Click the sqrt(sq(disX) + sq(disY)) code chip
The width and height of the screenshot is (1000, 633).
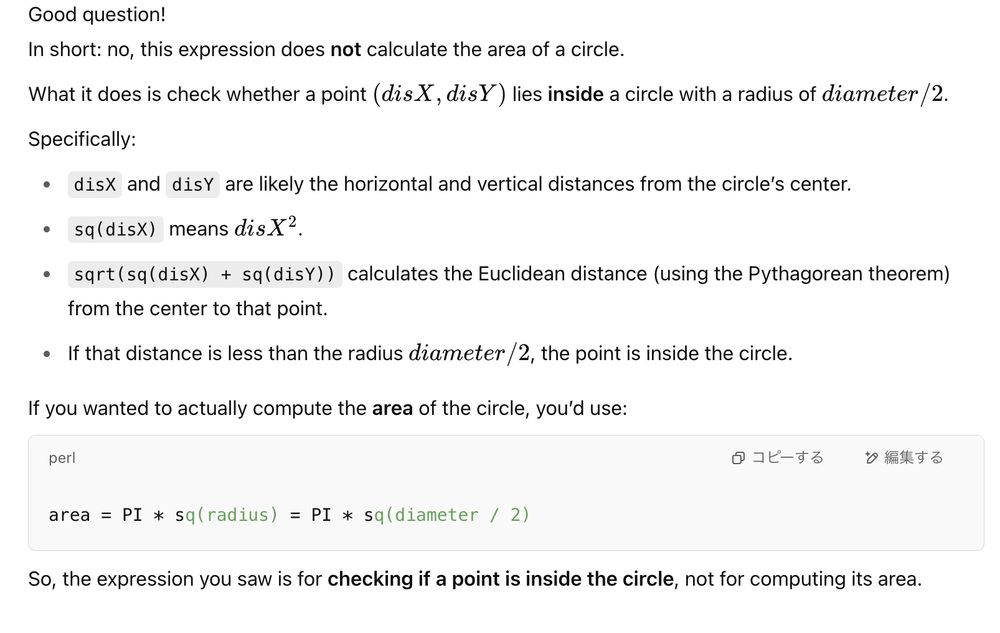click(x=205, y=274)
